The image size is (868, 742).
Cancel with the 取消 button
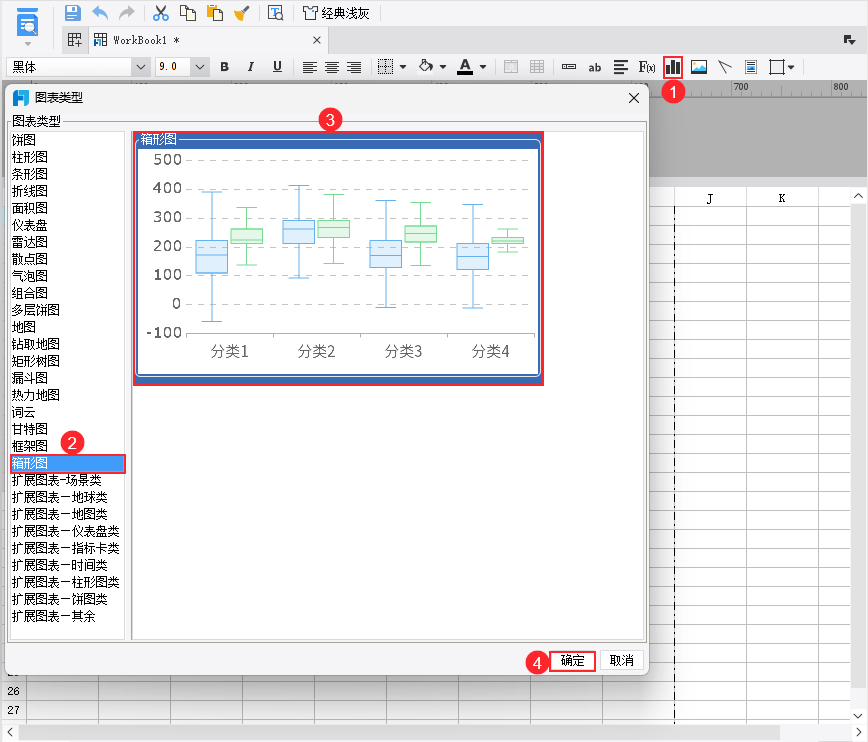(622, 661)
